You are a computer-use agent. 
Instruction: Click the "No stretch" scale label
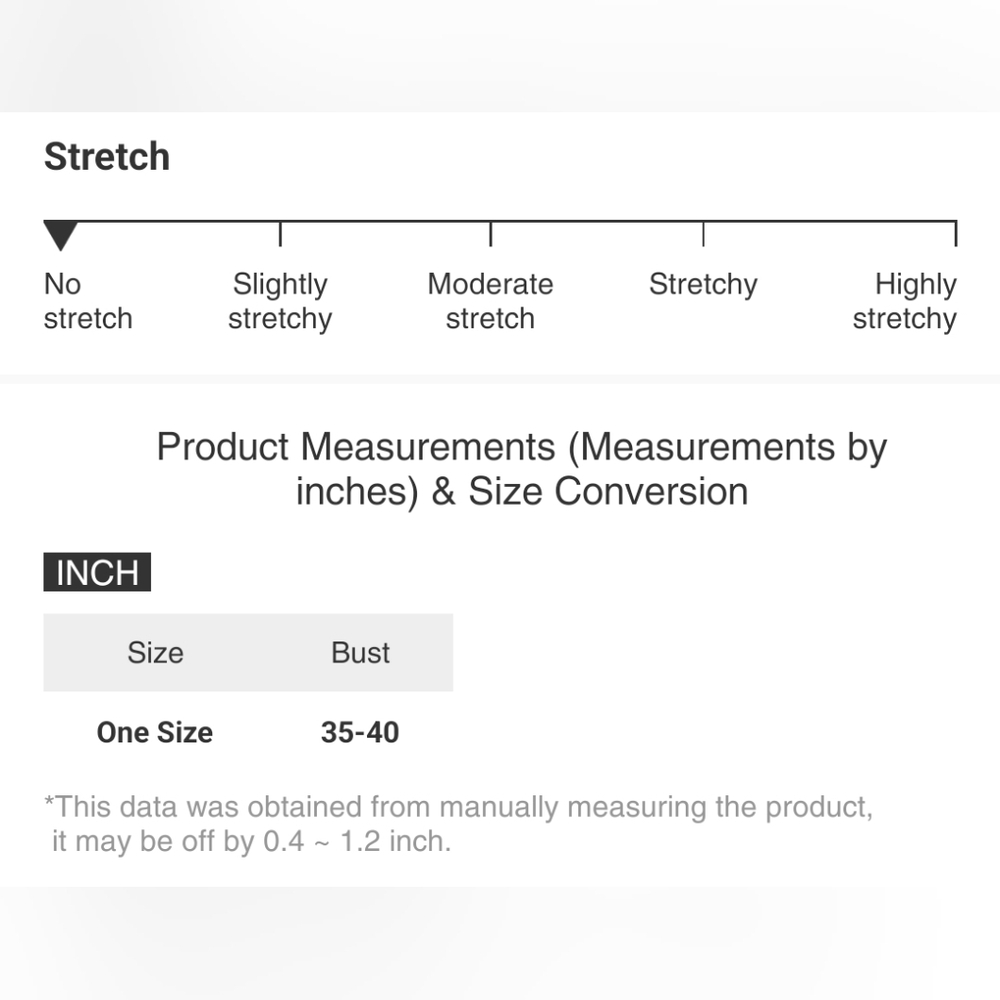point(87,301)
